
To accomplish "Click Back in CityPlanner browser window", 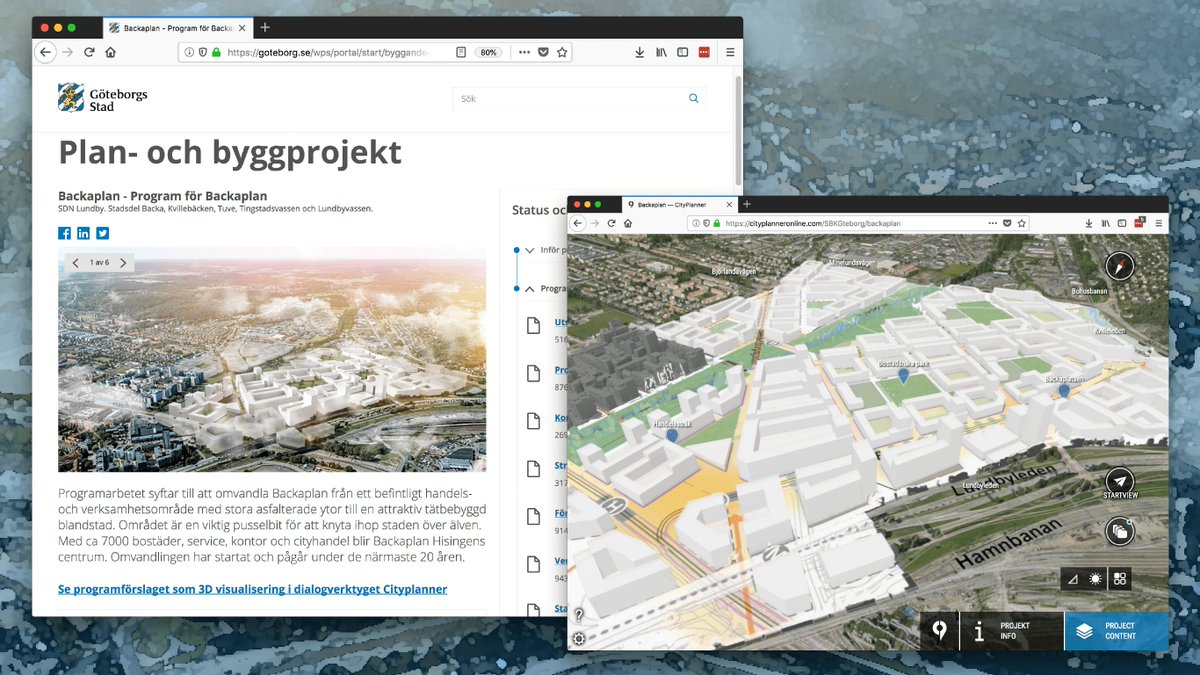I will pyautogui.click(x=578, y=223).
